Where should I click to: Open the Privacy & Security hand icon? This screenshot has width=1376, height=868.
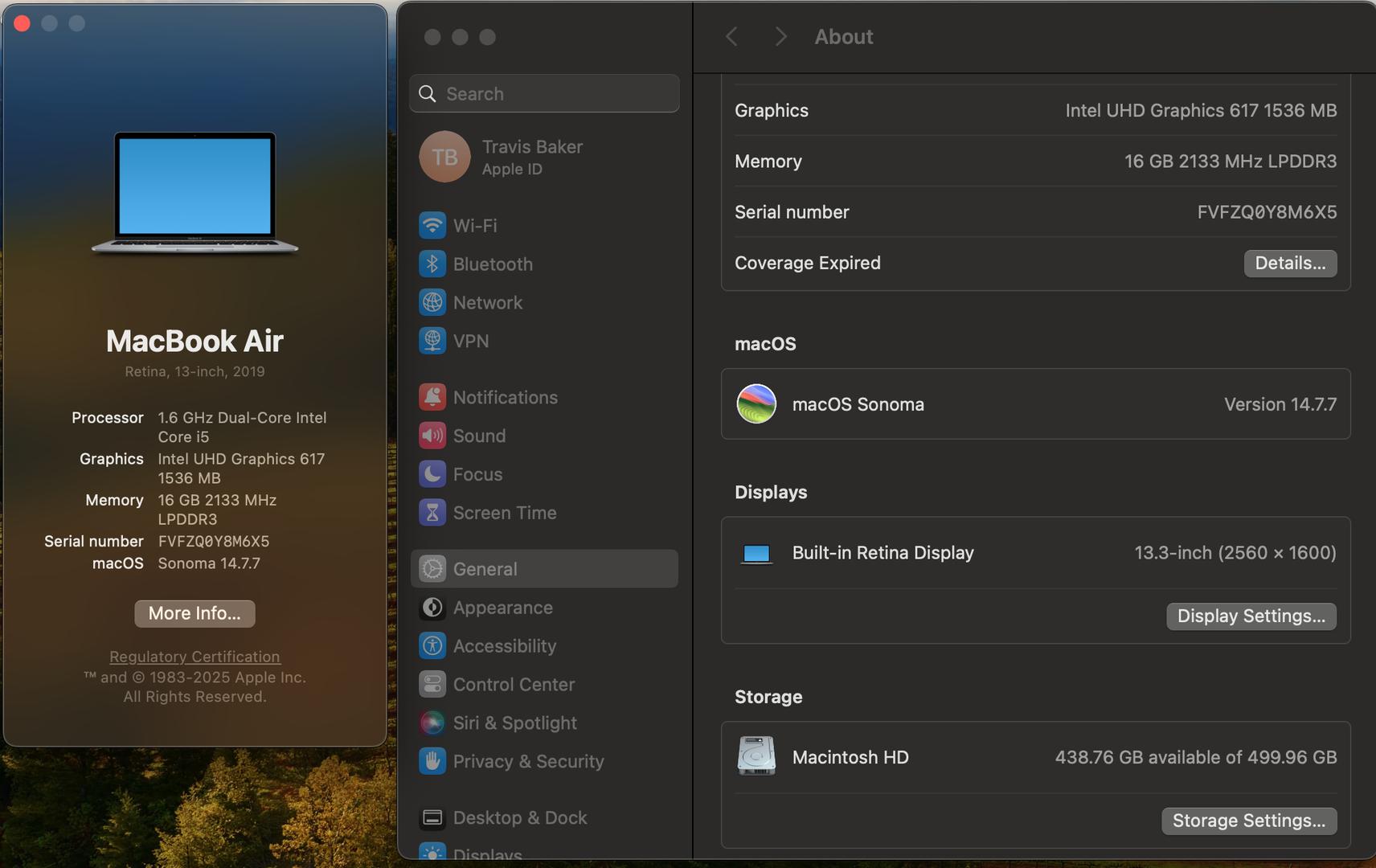(432, 761)
